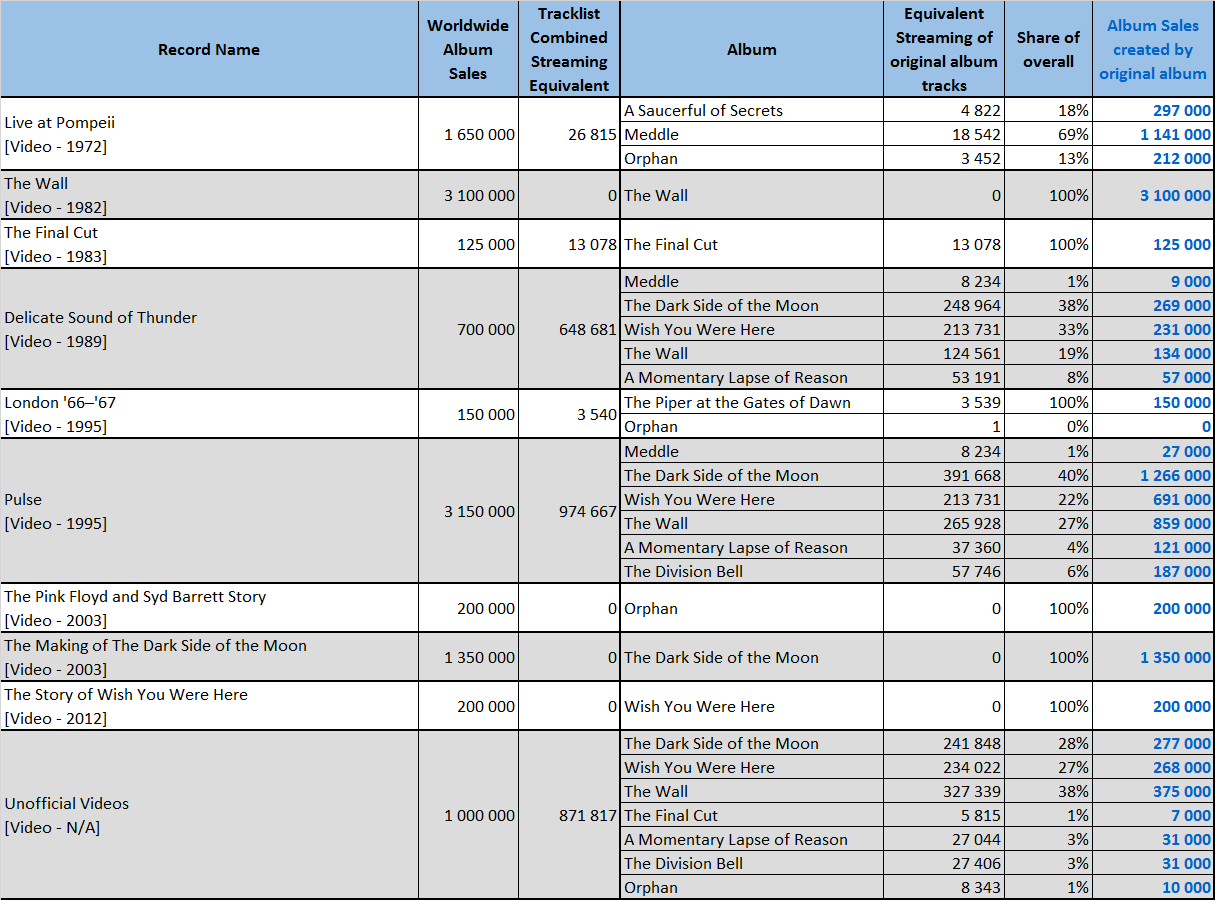Click 'Delicate Sound of Thunder' record cell
The height and width of the screenshot is (900, 1215).
click(209, 329)
